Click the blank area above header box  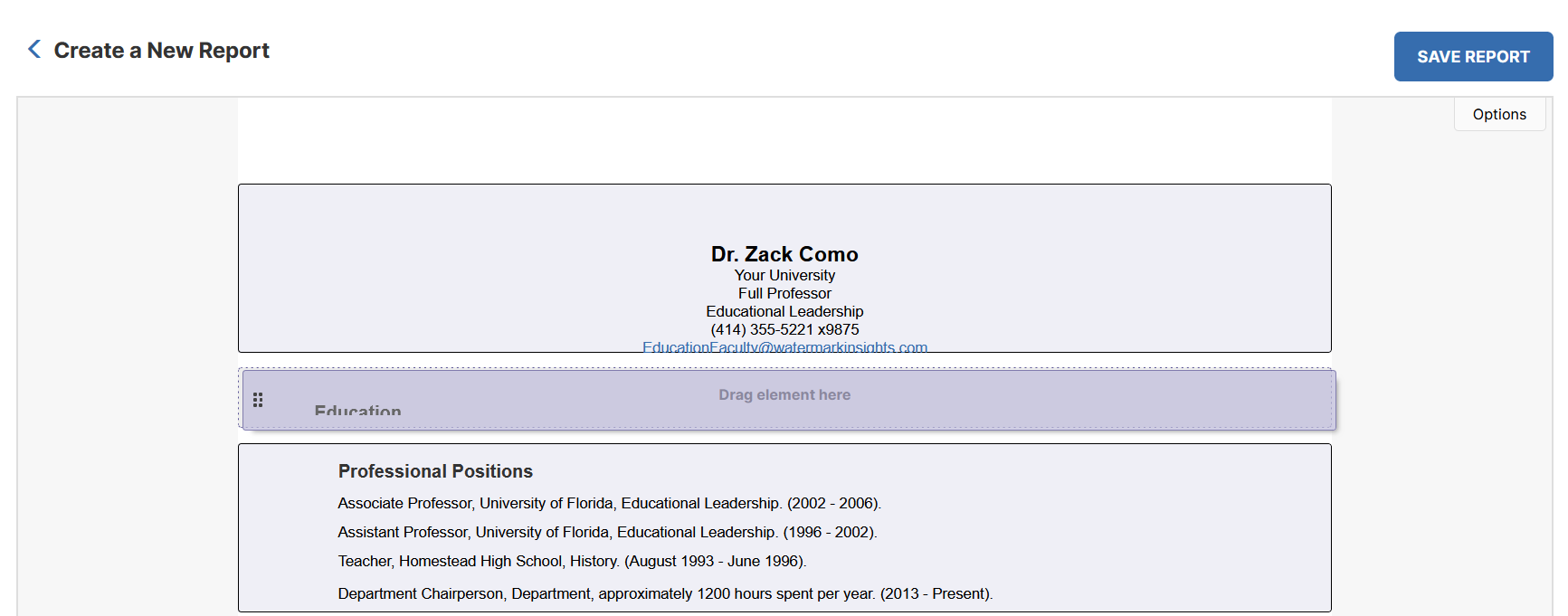(x=784, y=140)
